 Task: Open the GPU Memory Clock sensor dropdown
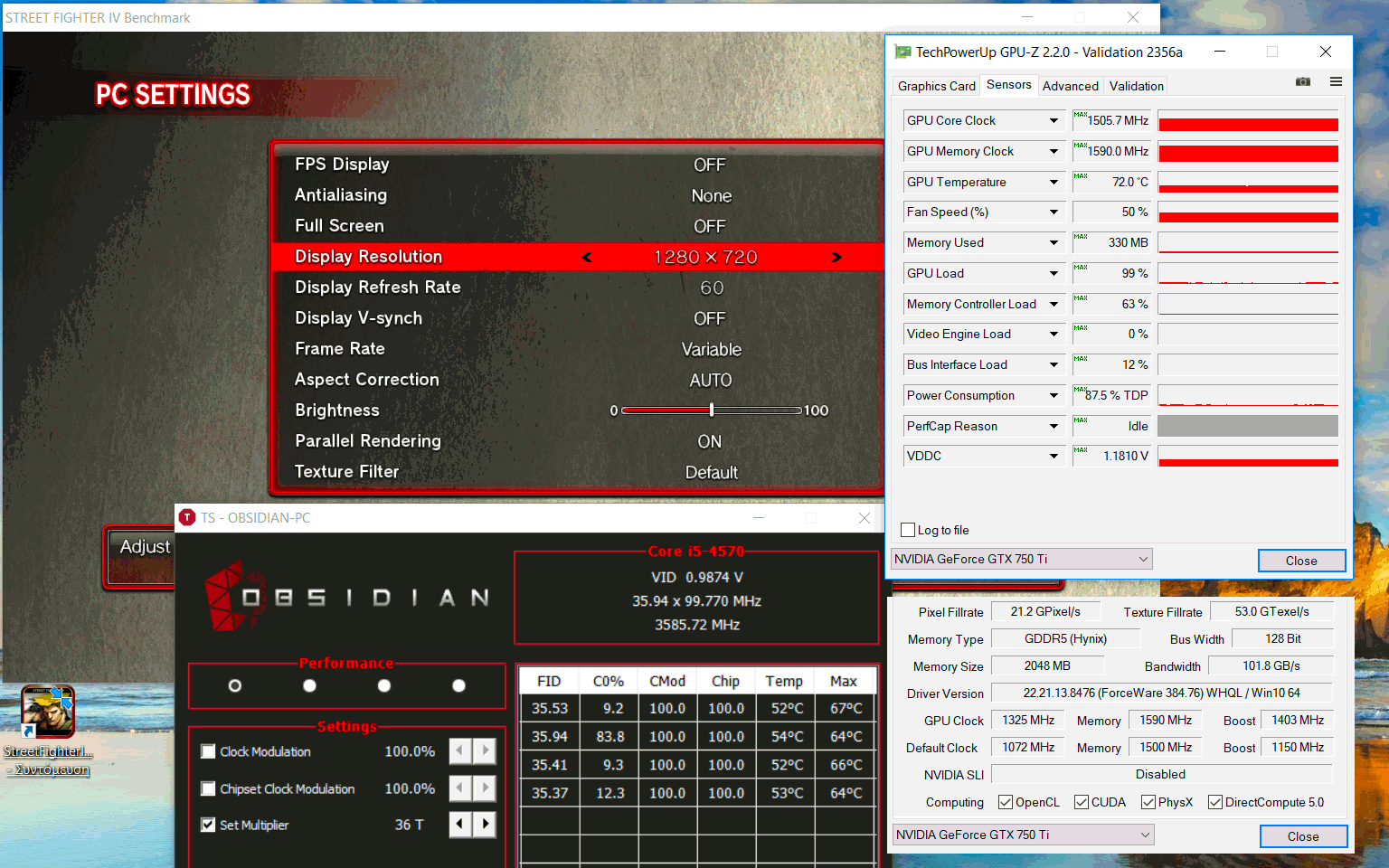point(1054,152)
